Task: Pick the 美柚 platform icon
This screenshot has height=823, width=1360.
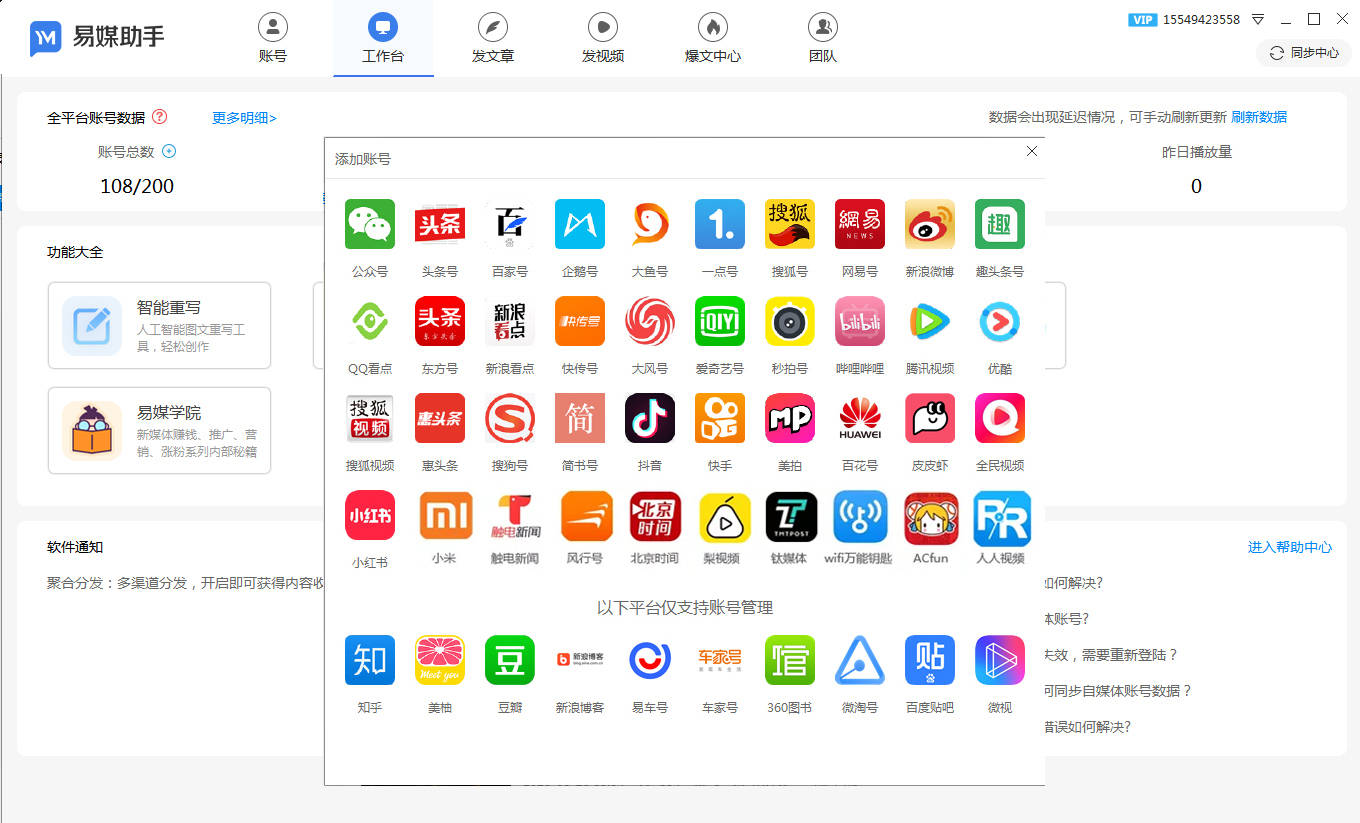Action: (440, 660)
